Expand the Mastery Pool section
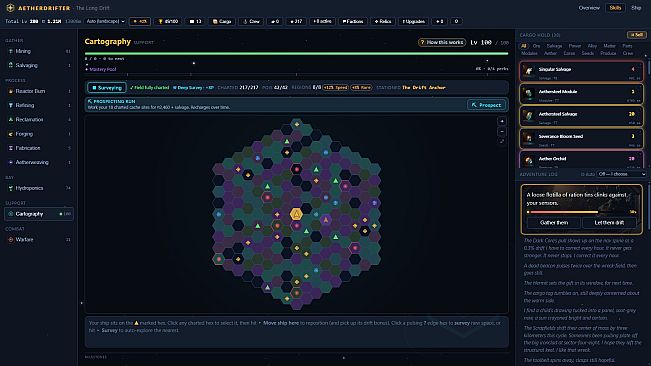Viewport: 651px width, 366px height. coord(101,69)
